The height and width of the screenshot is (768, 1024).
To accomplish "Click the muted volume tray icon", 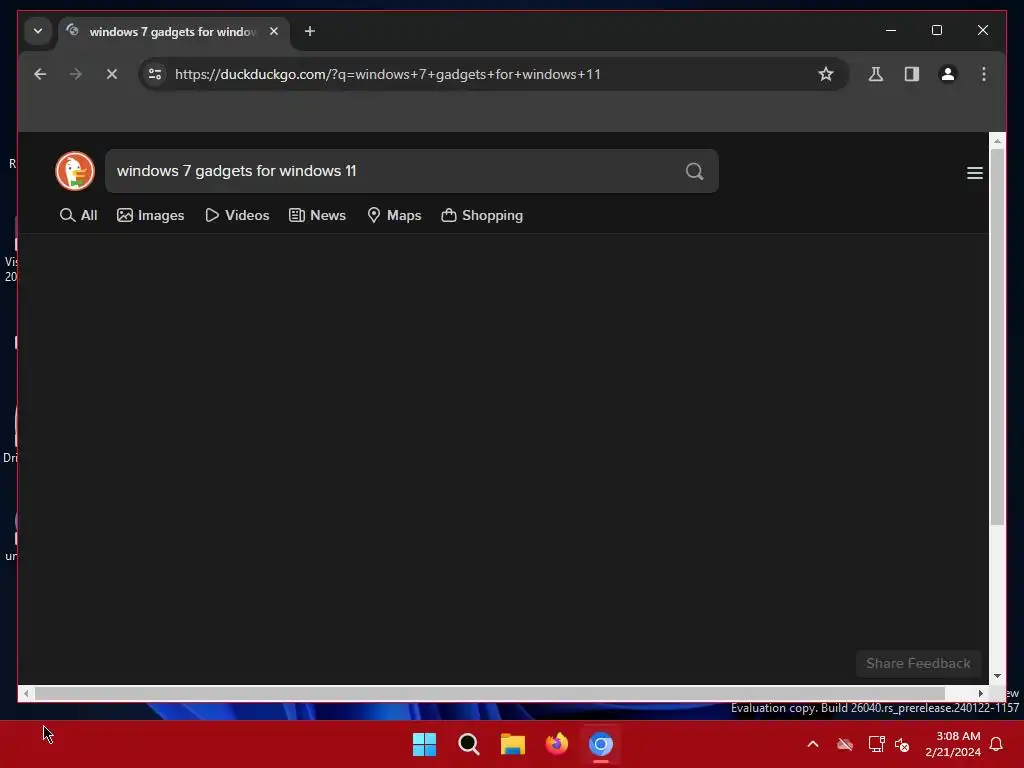I will pos(902,744).
